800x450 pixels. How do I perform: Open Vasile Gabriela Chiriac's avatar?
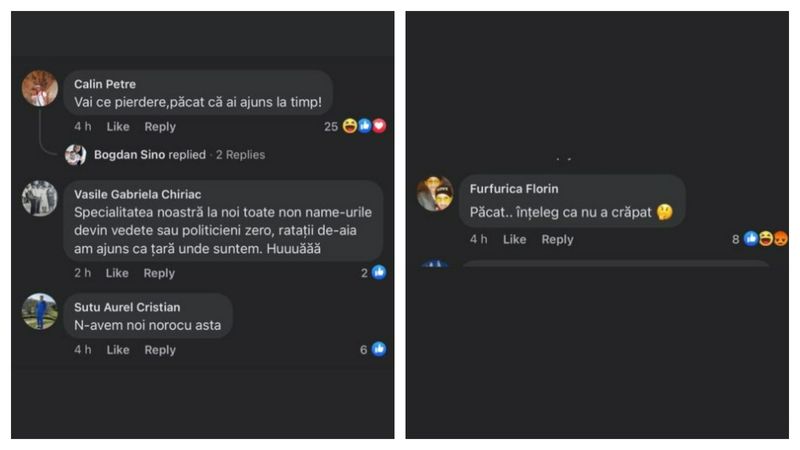click(40, 198)
